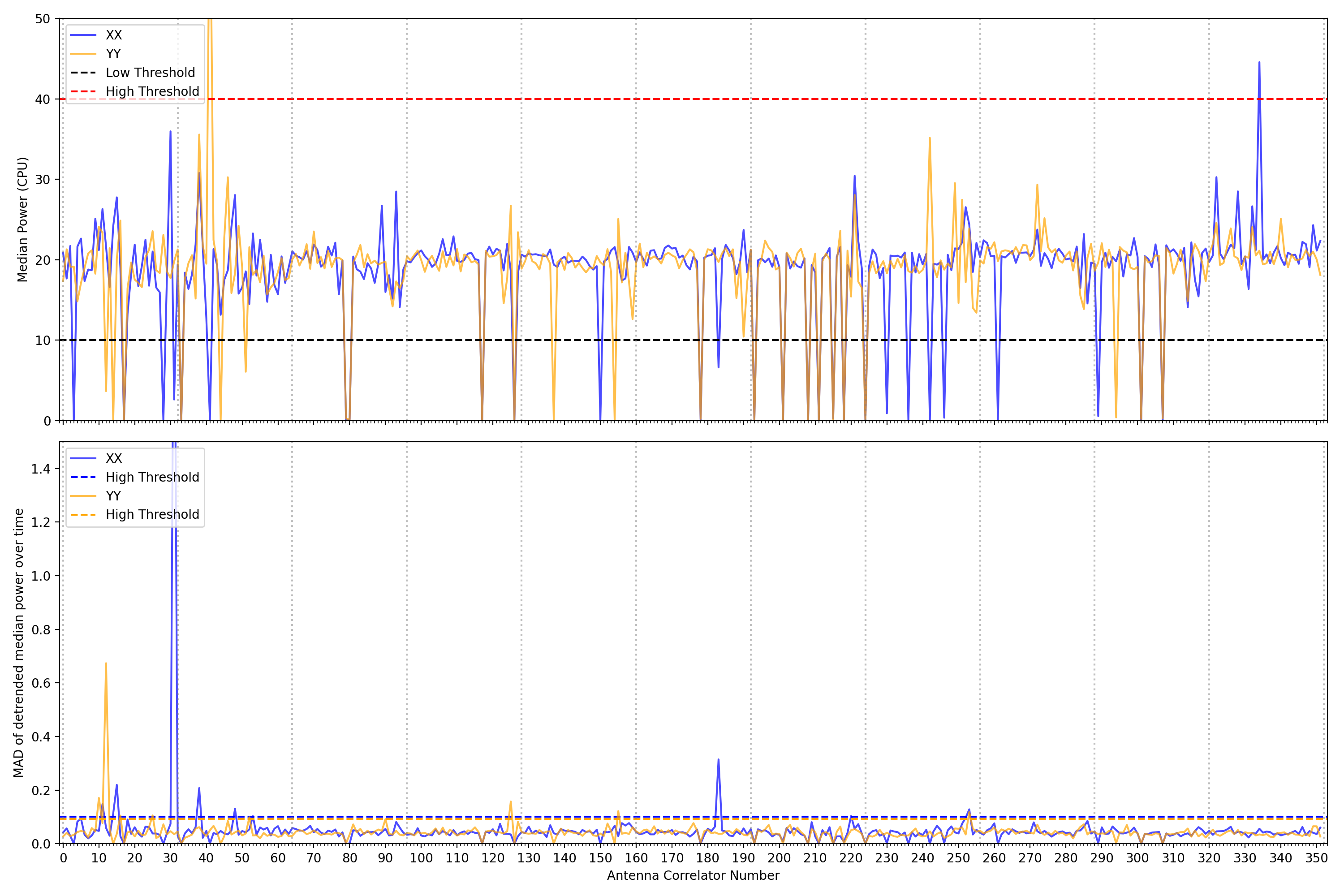Viewport: 1344px width, 896px height.
Task: Click the red High Threshold legend entry
Action: (152, 91)
